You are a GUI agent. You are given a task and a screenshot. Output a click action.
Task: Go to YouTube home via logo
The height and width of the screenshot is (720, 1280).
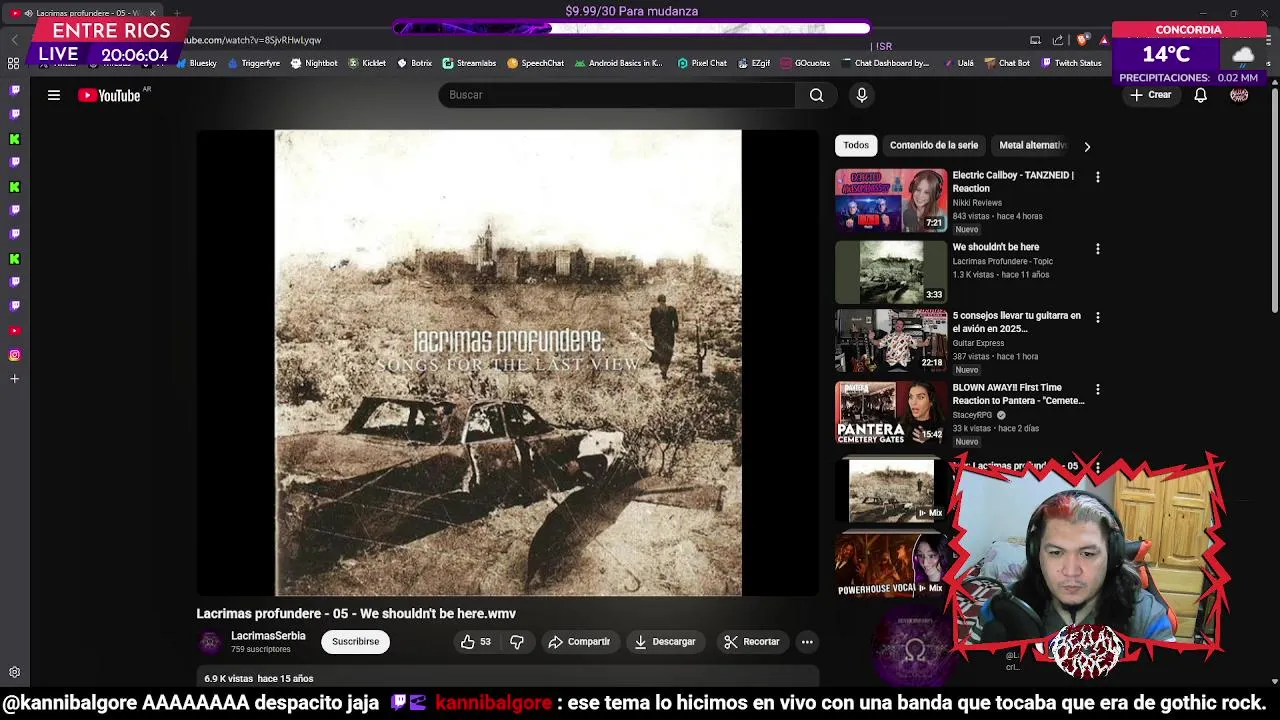[x=110, y=95]
